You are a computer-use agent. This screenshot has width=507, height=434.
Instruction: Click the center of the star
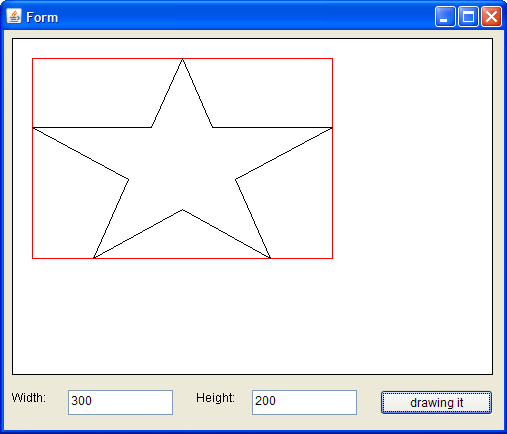pos(182,163)
